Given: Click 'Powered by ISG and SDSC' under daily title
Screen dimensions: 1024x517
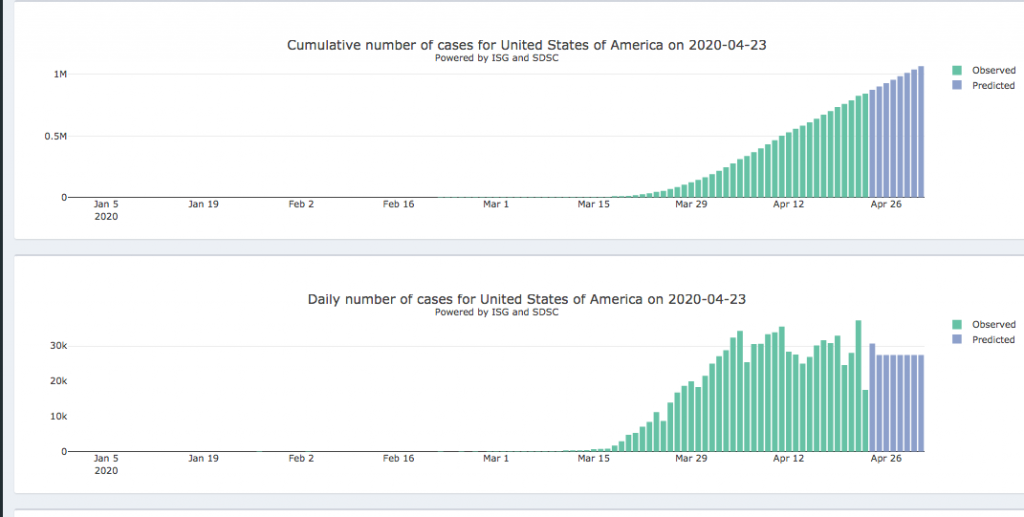Looking at the screenshot, I should click(x=496, y=312).
